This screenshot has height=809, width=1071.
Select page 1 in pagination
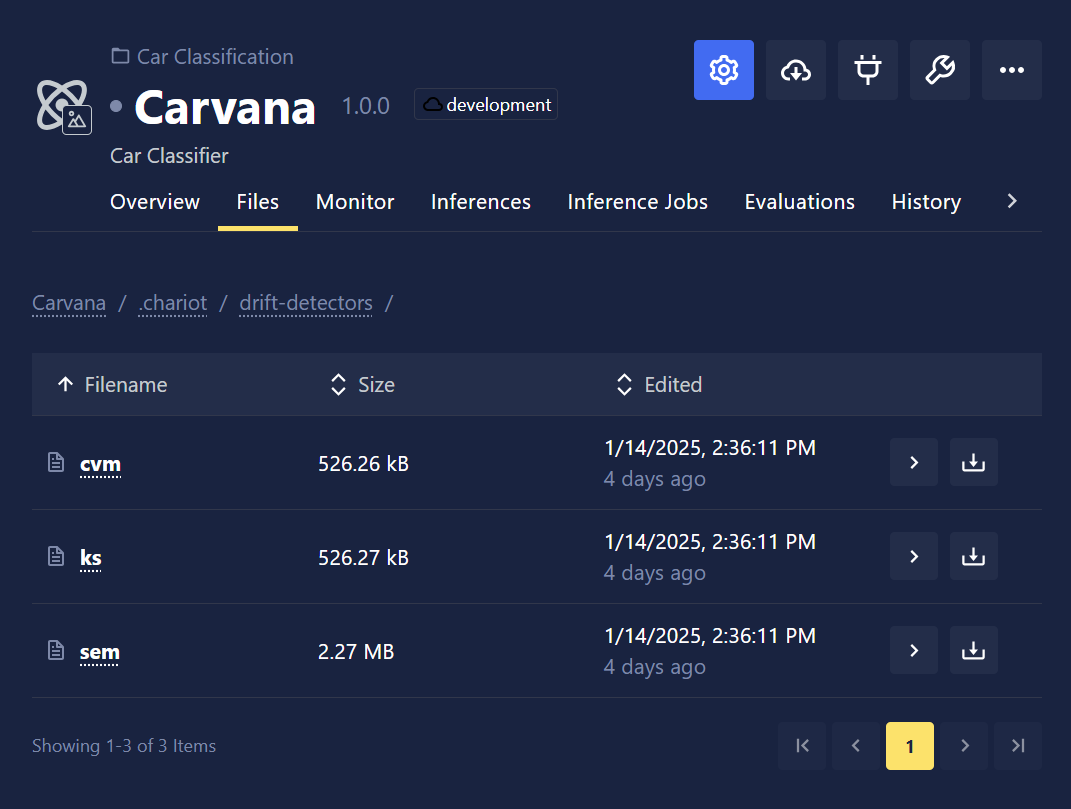point(910,746)
